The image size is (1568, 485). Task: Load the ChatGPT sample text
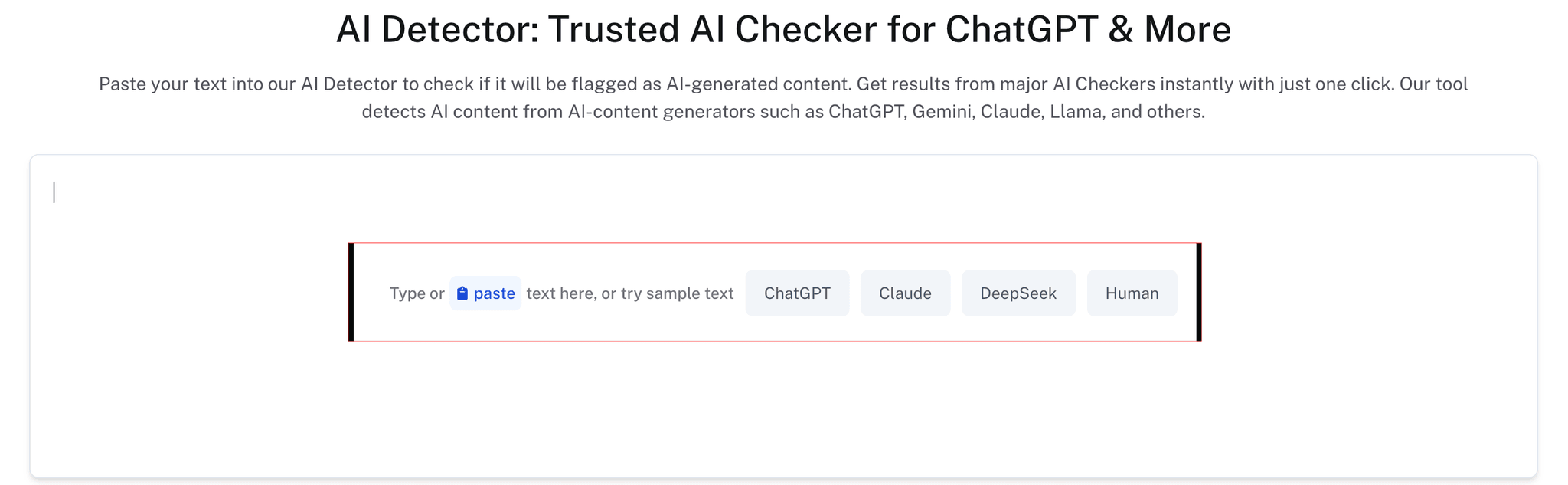click(797, 293)
